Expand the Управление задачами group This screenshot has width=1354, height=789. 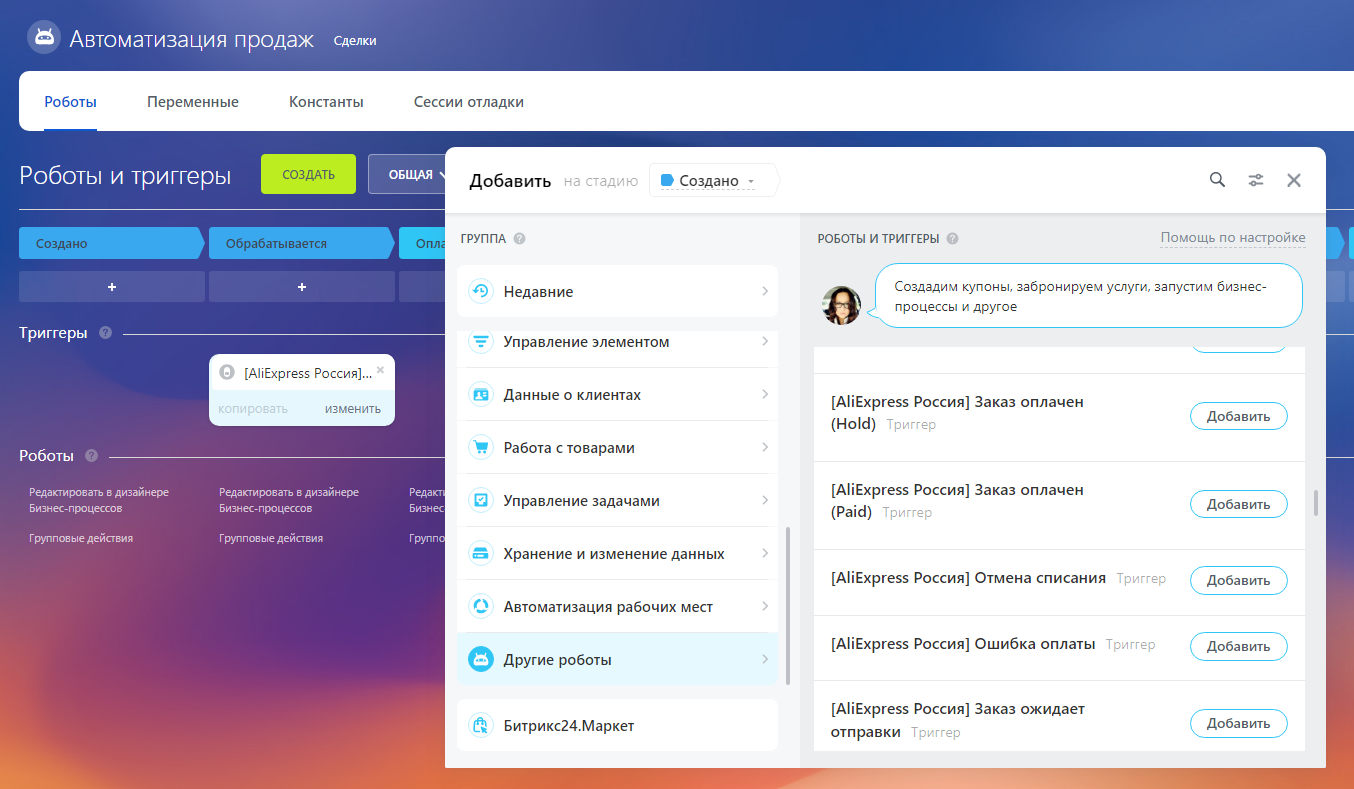click(765, 501)
